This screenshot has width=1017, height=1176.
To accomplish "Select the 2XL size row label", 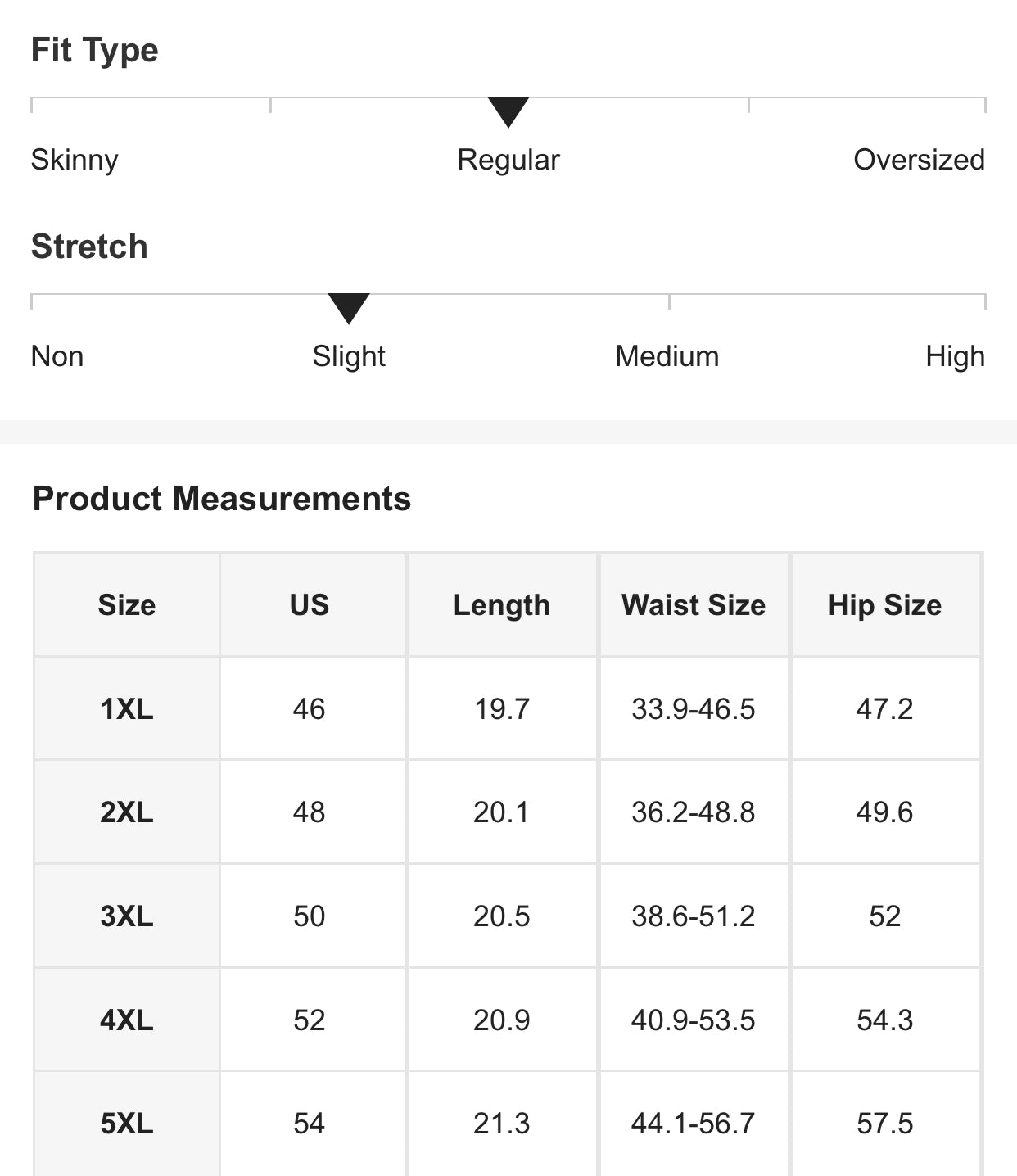I will tap(127, 812).
